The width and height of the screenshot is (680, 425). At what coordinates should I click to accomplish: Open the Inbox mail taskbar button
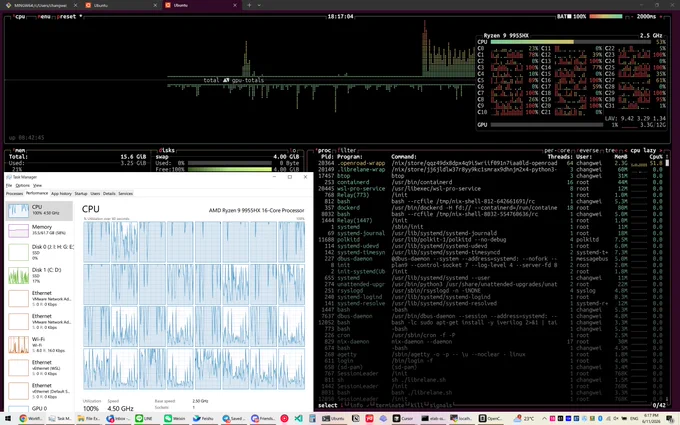tap(118, 418)
